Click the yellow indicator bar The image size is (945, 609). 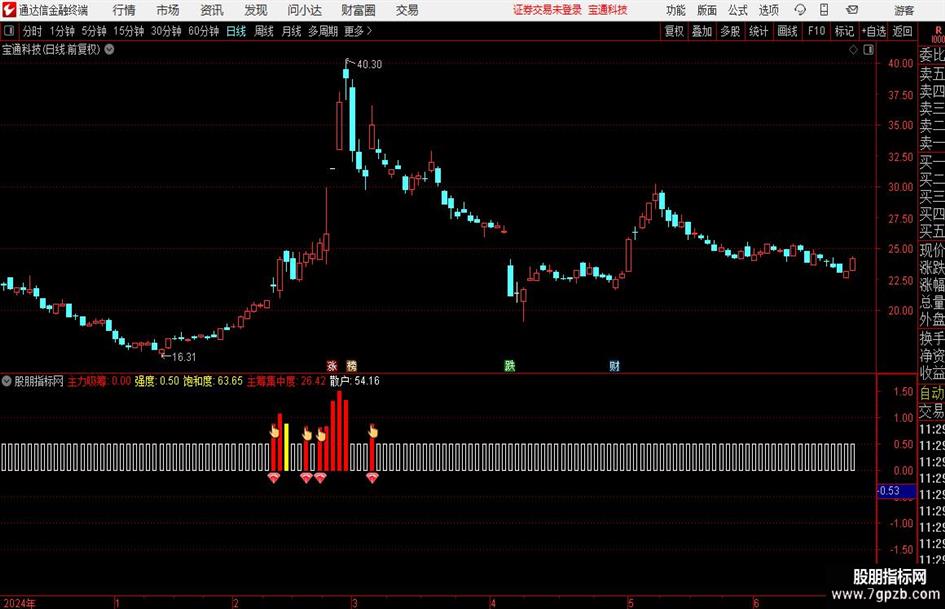pos(286,447)
